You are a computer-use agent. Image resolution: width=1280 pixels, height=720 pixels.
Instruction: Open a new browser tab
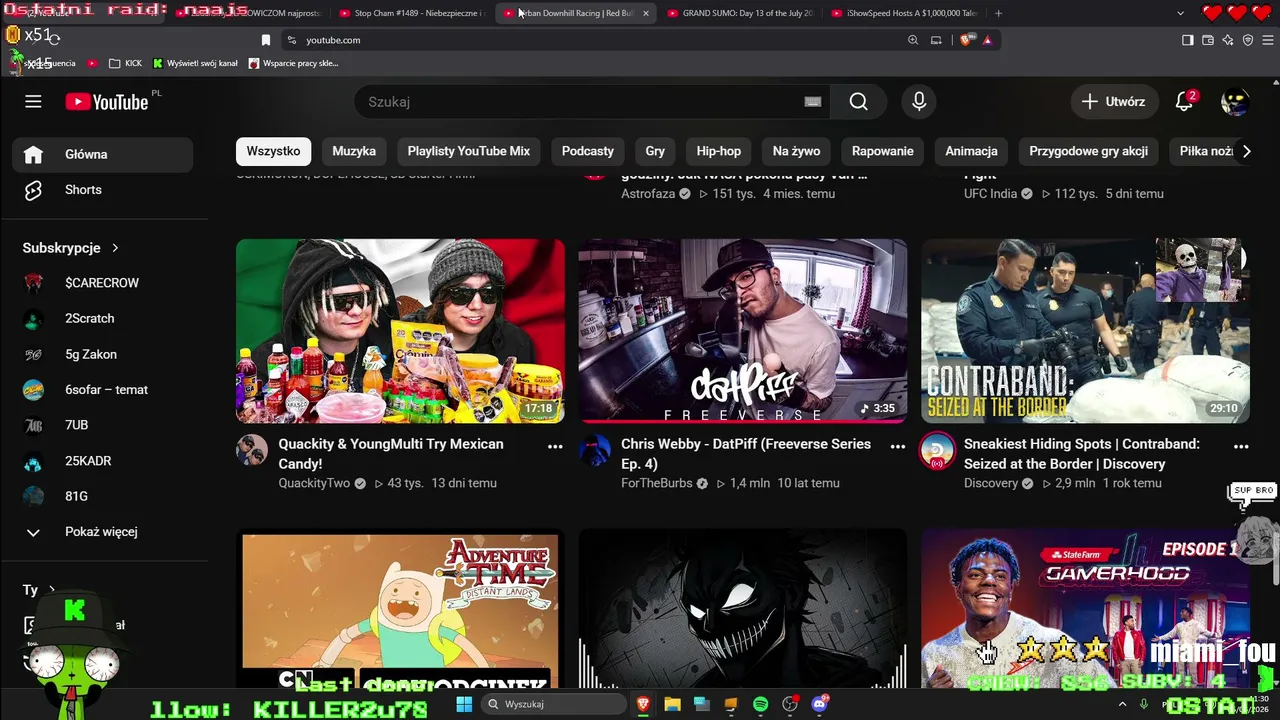coord(998,13)
